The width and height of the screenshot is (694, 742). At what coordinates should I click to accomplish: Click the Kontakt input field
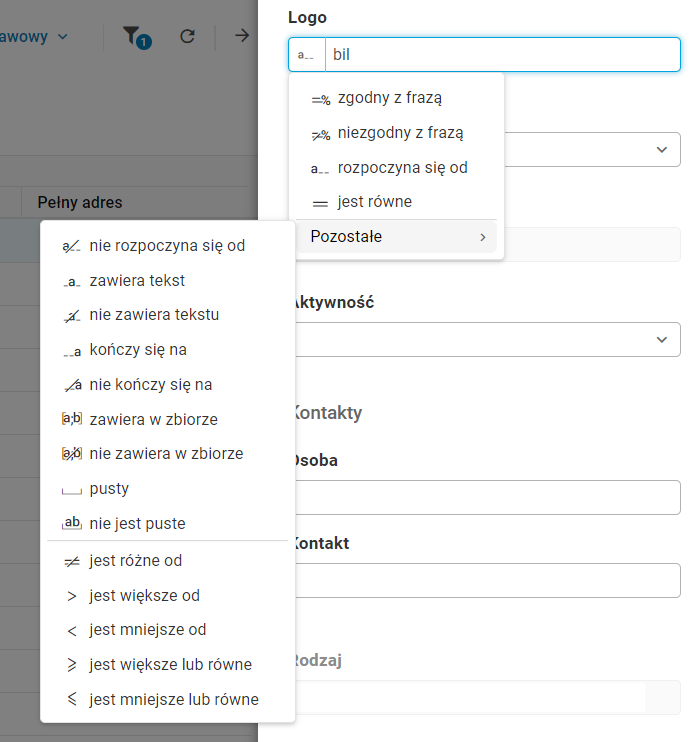click(x=486, y=580)
